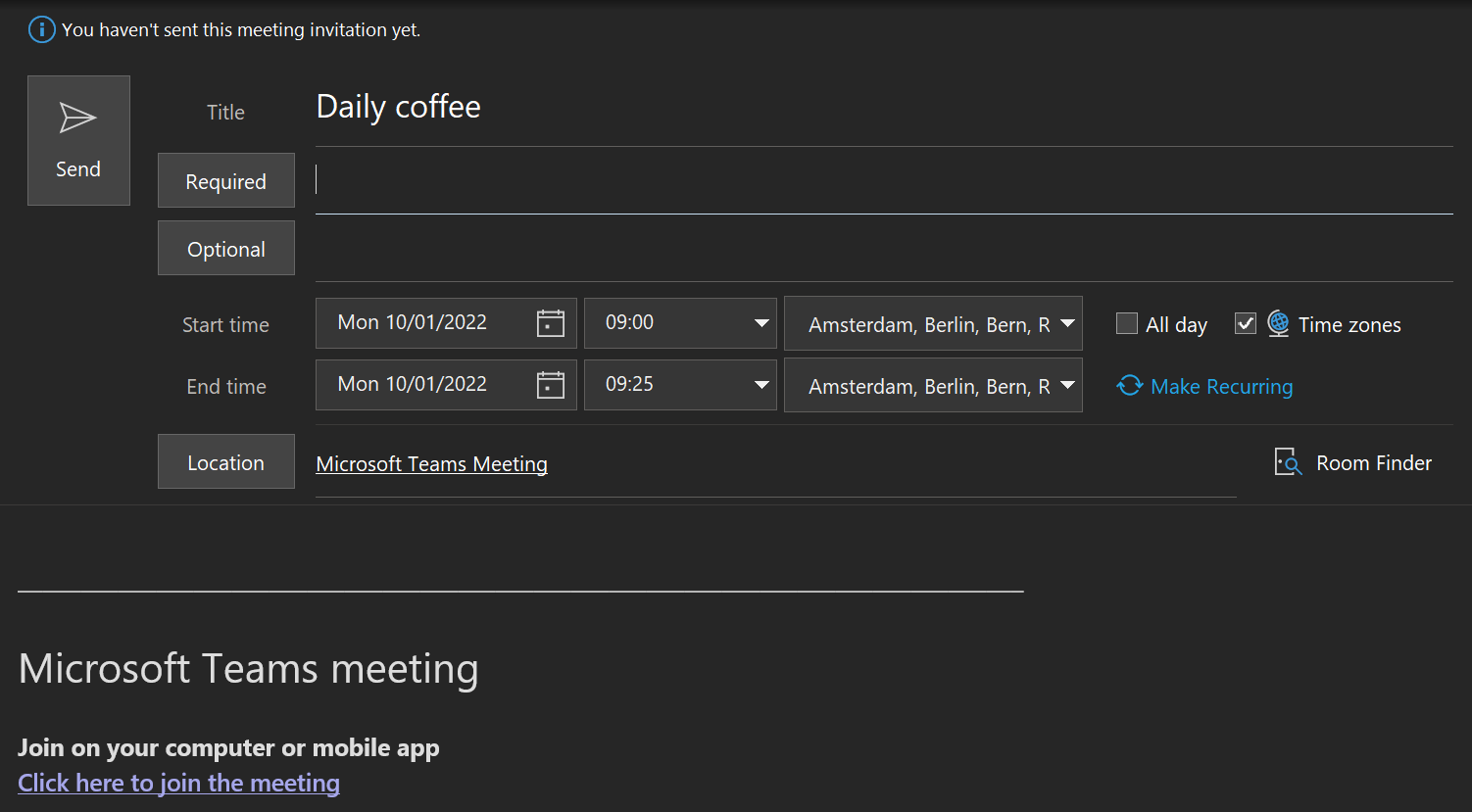Click the Optional attendees button

[226, 249]
